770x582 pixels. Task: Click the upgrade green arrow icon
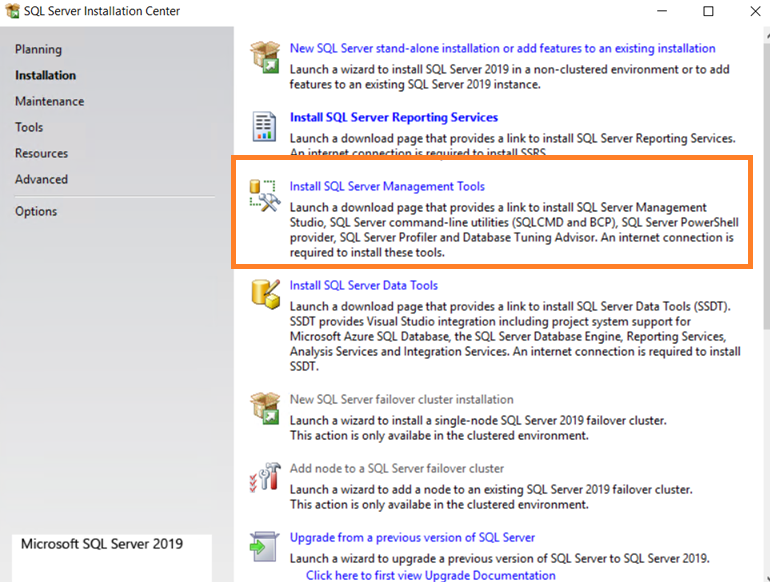(264, 546)
